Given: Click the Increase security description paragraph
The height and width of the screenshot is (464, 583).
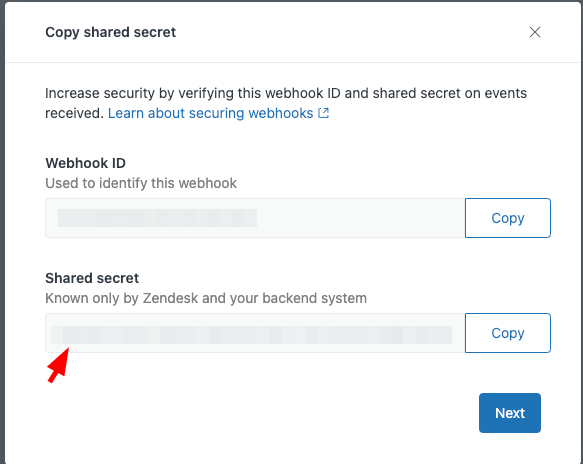Looking at the screenshot, I should coord(286,103).
